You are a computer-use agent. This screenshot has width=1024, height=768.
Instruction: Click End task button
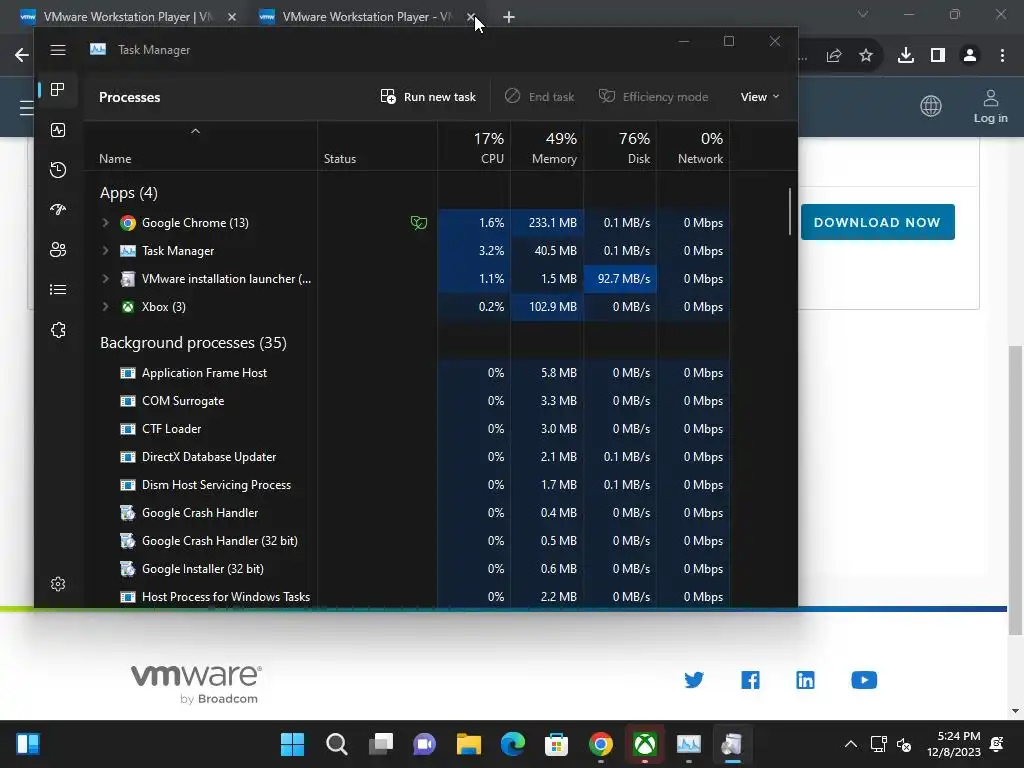(x=539, y=97)
